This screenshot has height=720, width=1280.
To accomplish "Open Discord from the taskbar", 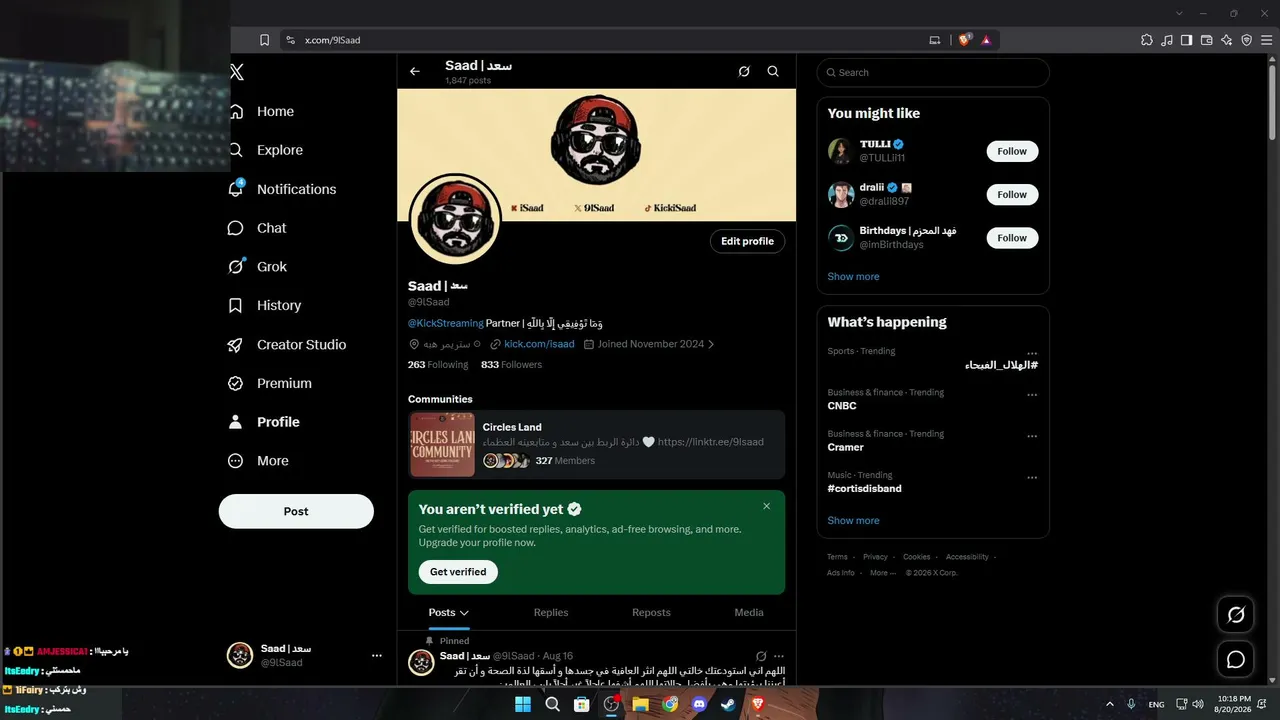I will point(699,704).
